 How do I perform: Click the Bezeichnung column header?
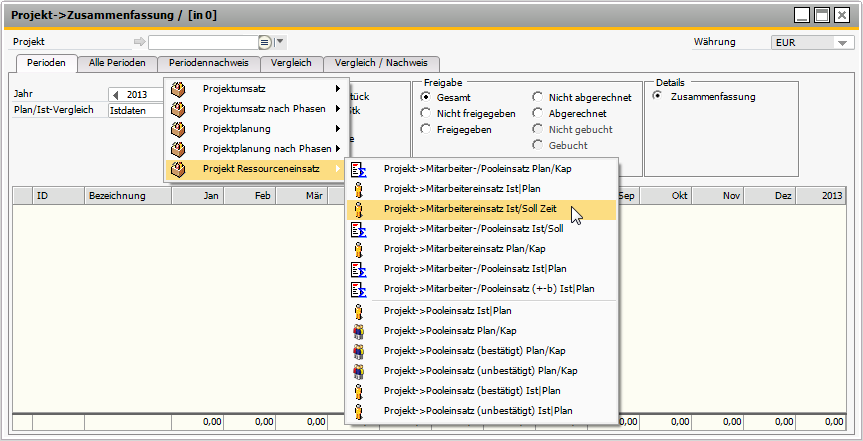point(128,196)
